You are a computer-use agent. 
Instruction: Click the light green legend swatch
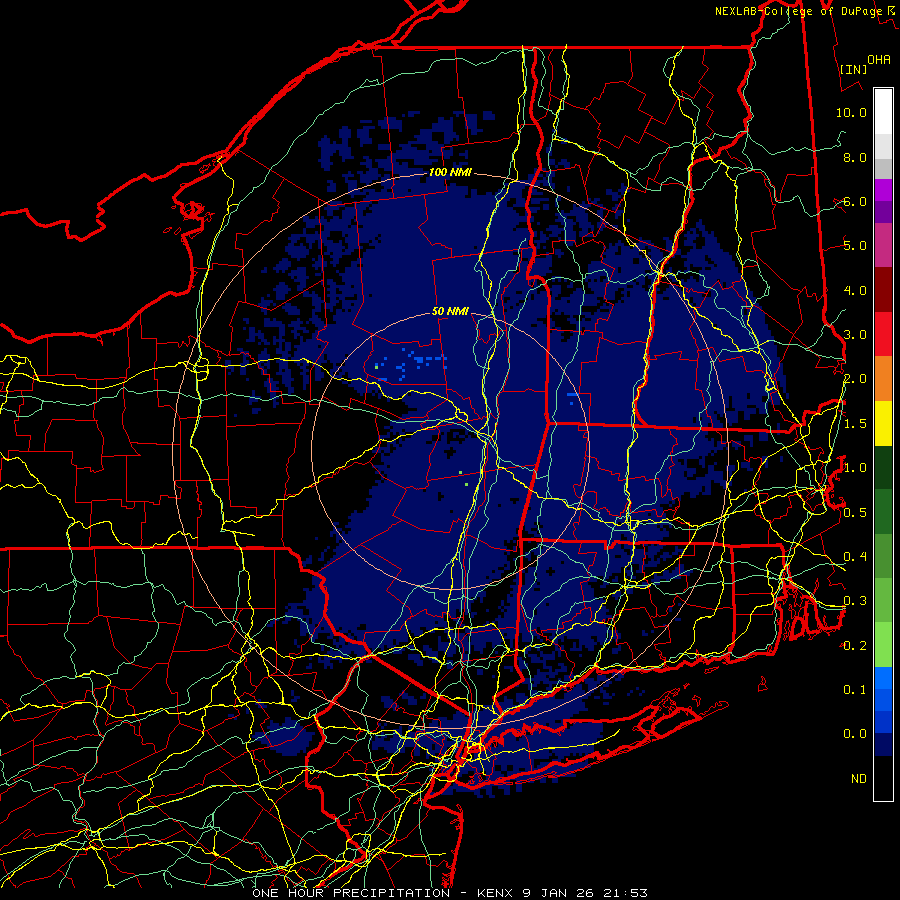(883, 645)
